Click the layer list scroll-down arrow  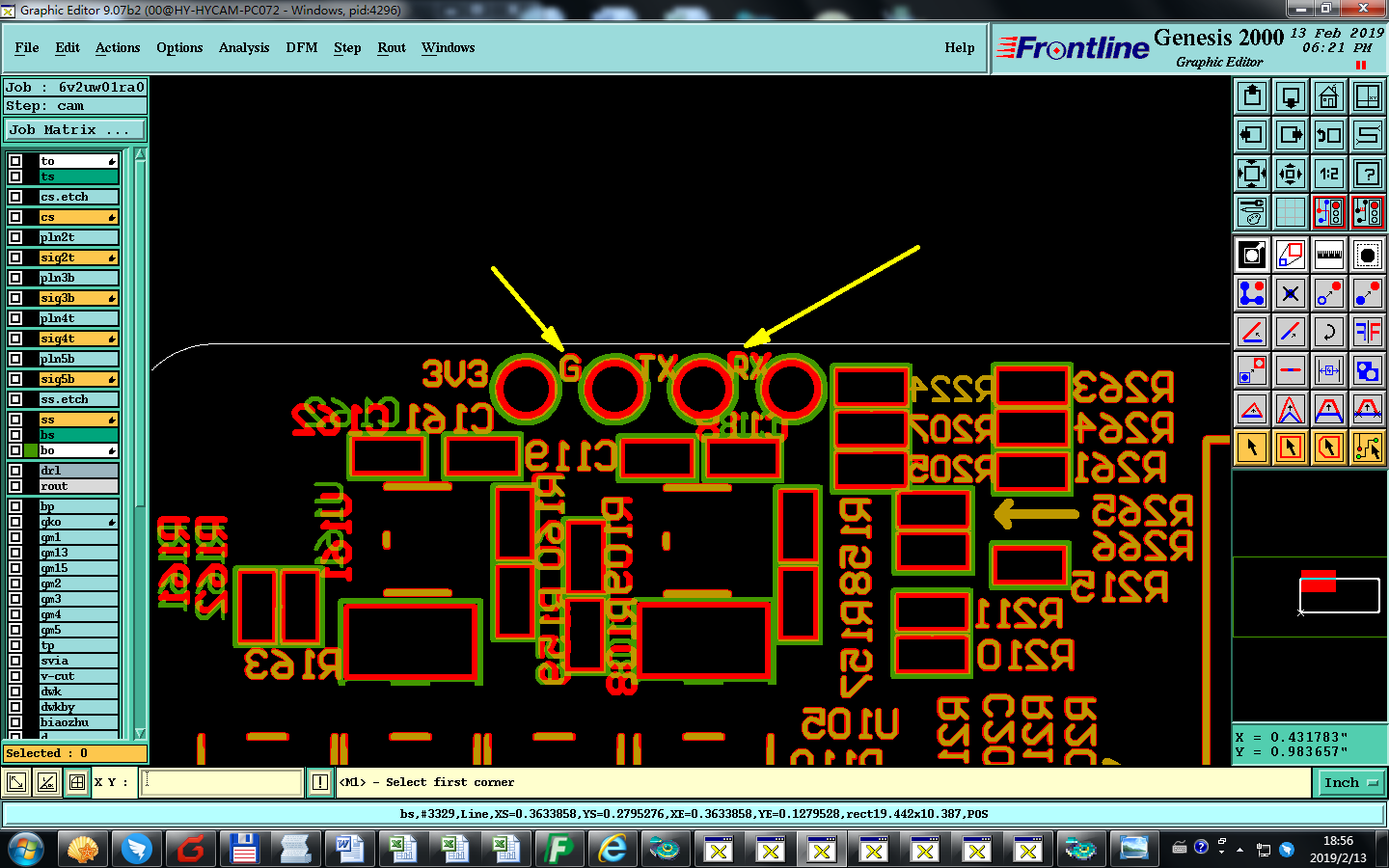[x=140, y=734]
